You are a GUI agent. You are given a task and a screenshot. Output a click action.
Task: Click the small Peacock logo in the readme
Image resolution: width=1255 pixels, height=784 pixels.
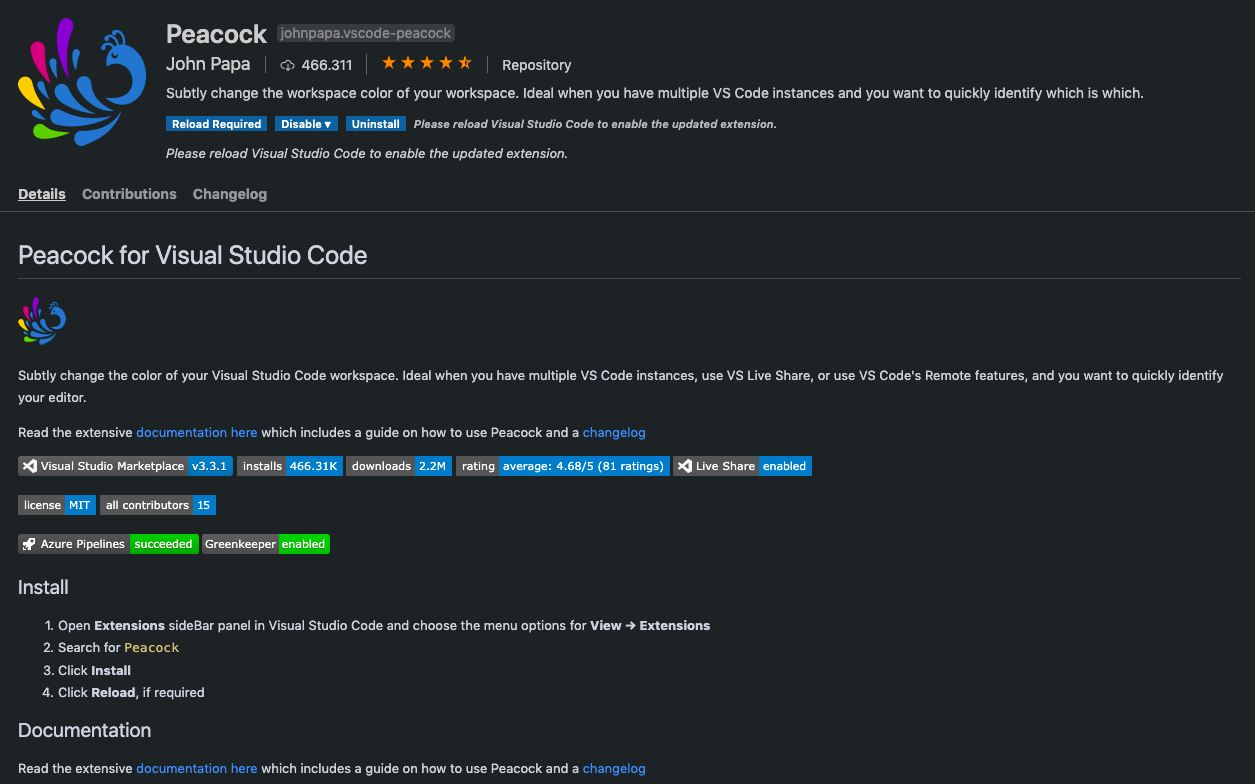coord(42,321)
